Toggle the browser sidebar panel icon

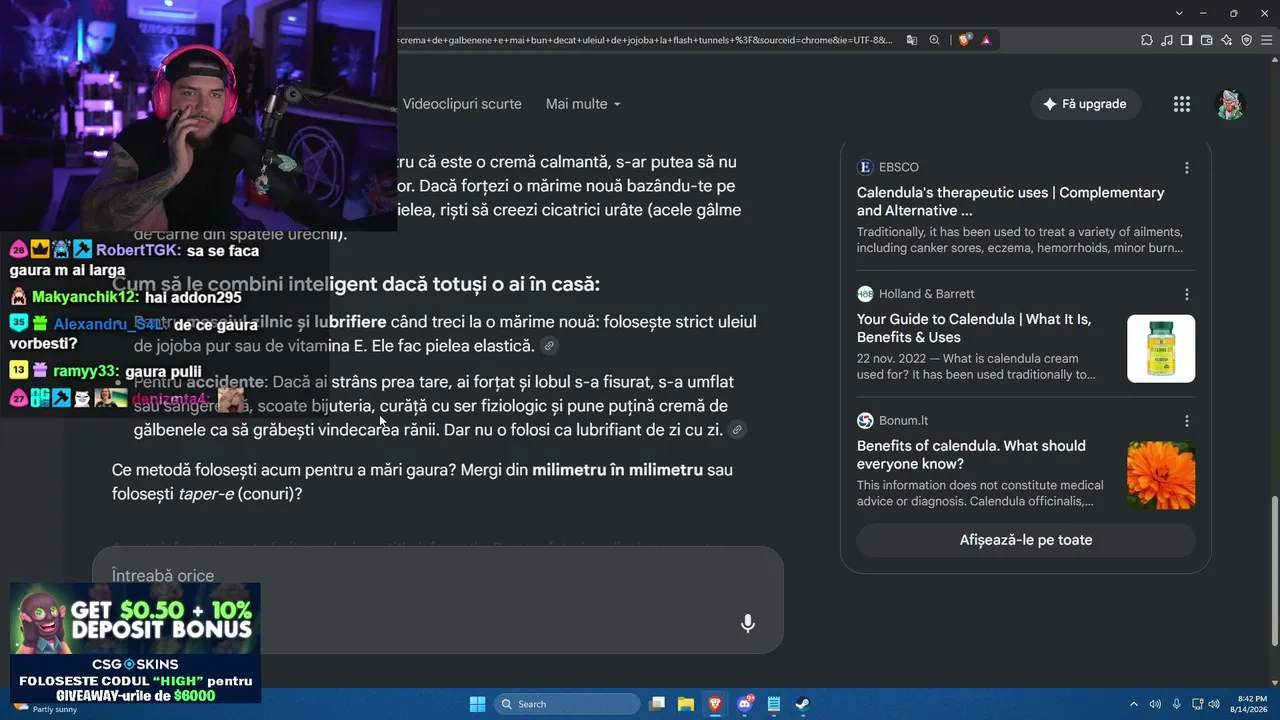(x=1186, y=40)
